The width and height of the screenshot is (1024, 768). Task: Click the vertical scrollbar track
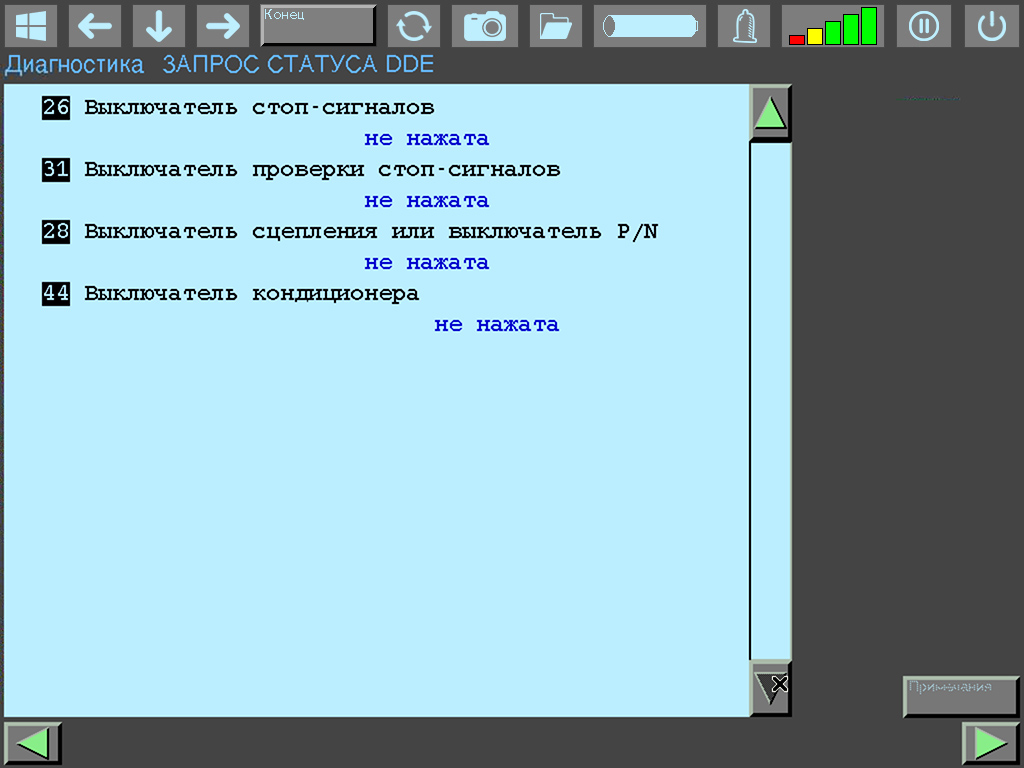click(x=770, y=400)
